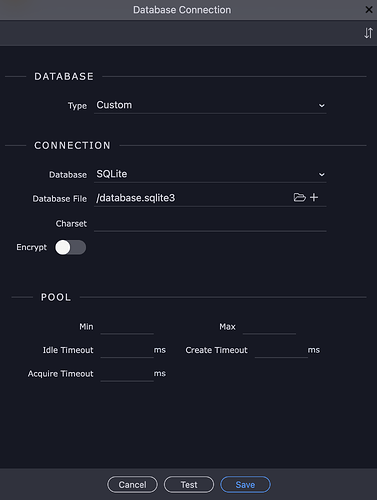
Task: Click the Cancel button
Action: click(x=132, y=484)
